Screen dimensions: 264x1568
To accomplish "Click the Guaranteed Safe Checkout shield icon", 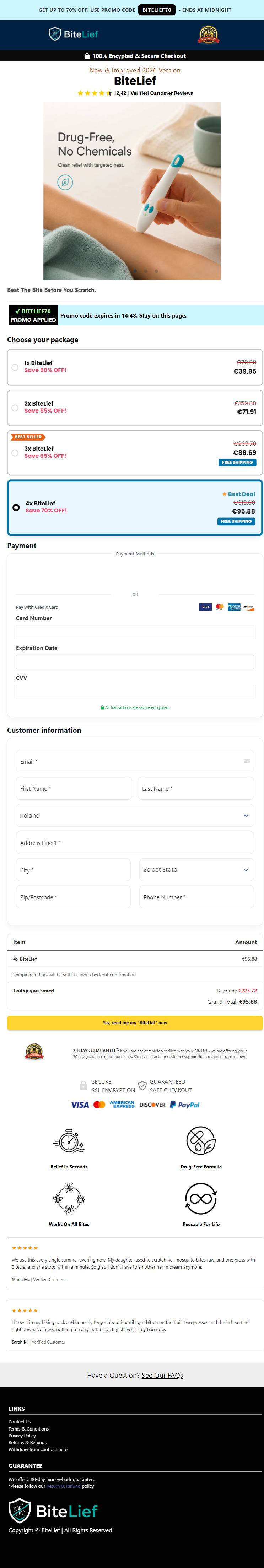I will 142,1085.
